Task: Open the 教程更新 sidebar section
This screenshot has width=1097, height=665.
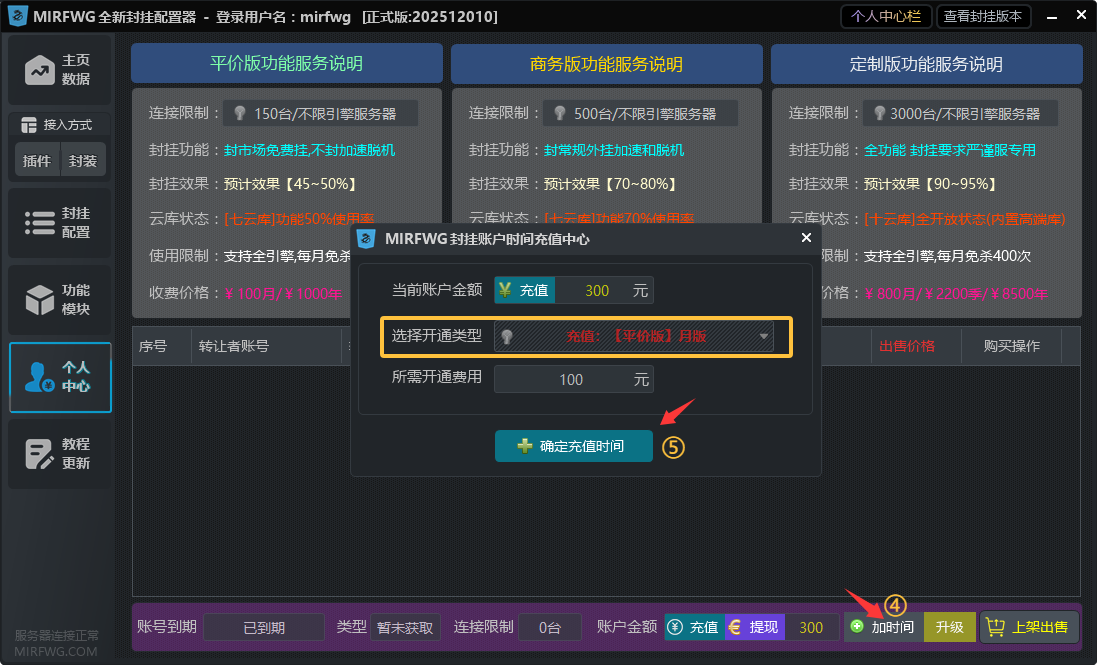Action: click(x=60, y=453)
